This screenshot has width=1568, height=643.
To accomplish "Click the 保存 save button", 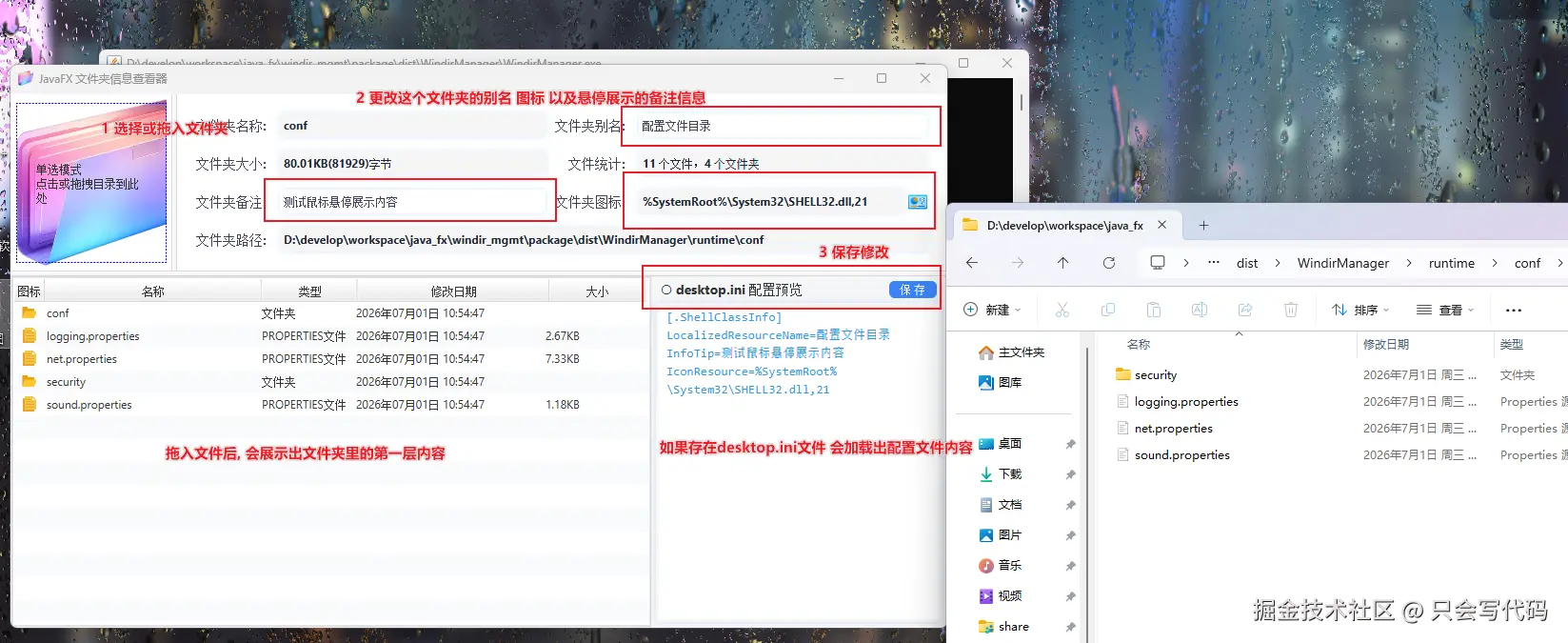I will [x=912, y=290].
